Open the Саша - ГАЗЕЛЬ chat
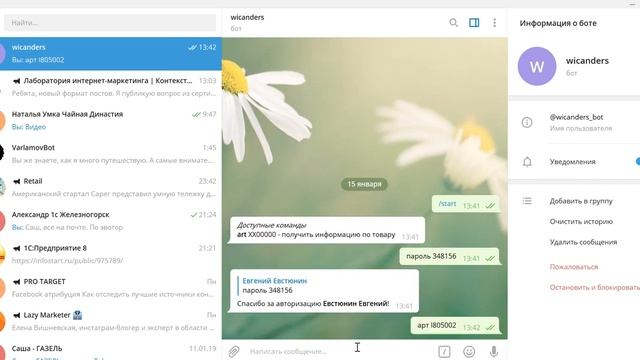The image size is (640, 360). [x=111, y=349]
